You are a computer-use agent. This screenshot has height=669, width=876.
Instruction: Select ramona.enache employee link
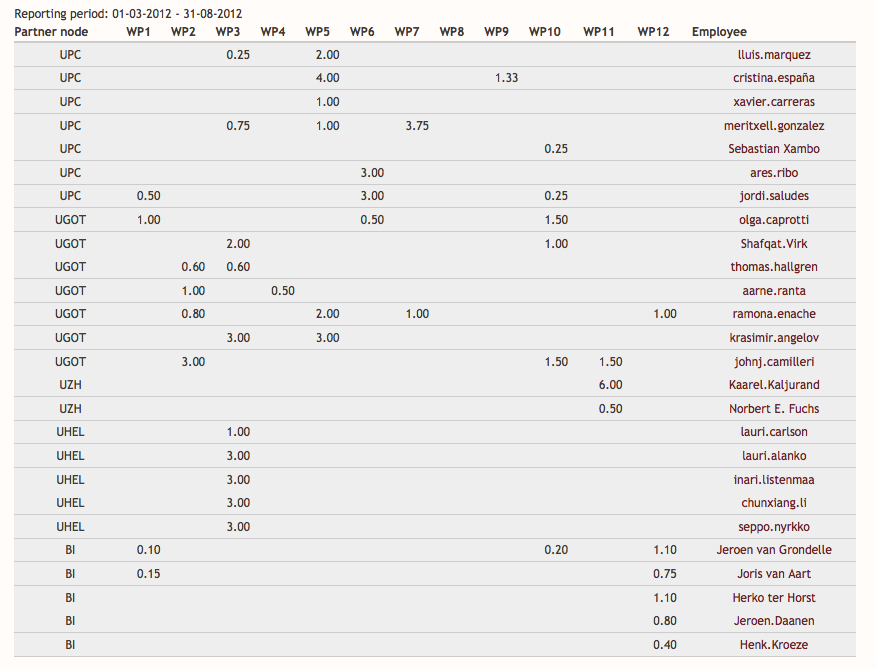(x=774, y=314)
